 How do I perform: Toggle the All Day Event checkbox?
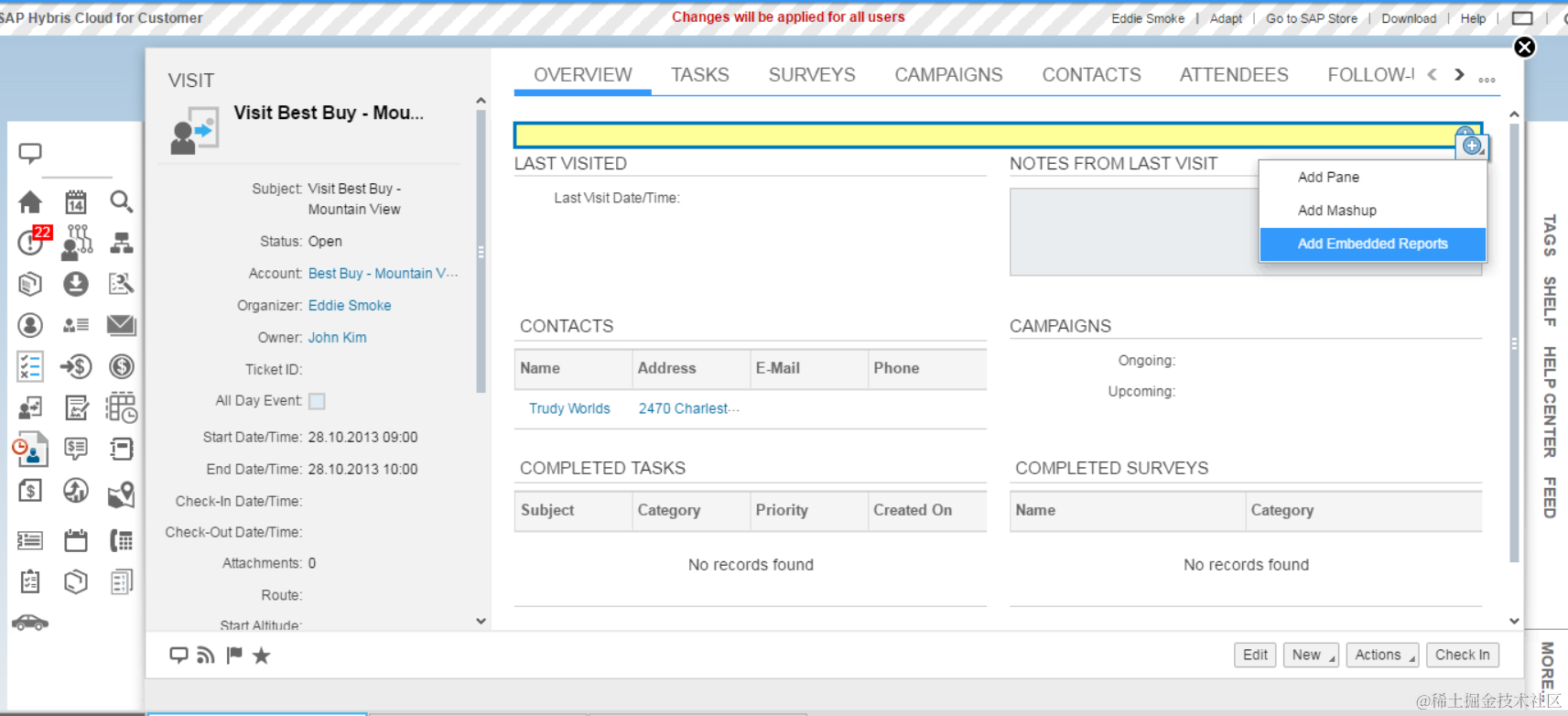(x=317, y=401)
